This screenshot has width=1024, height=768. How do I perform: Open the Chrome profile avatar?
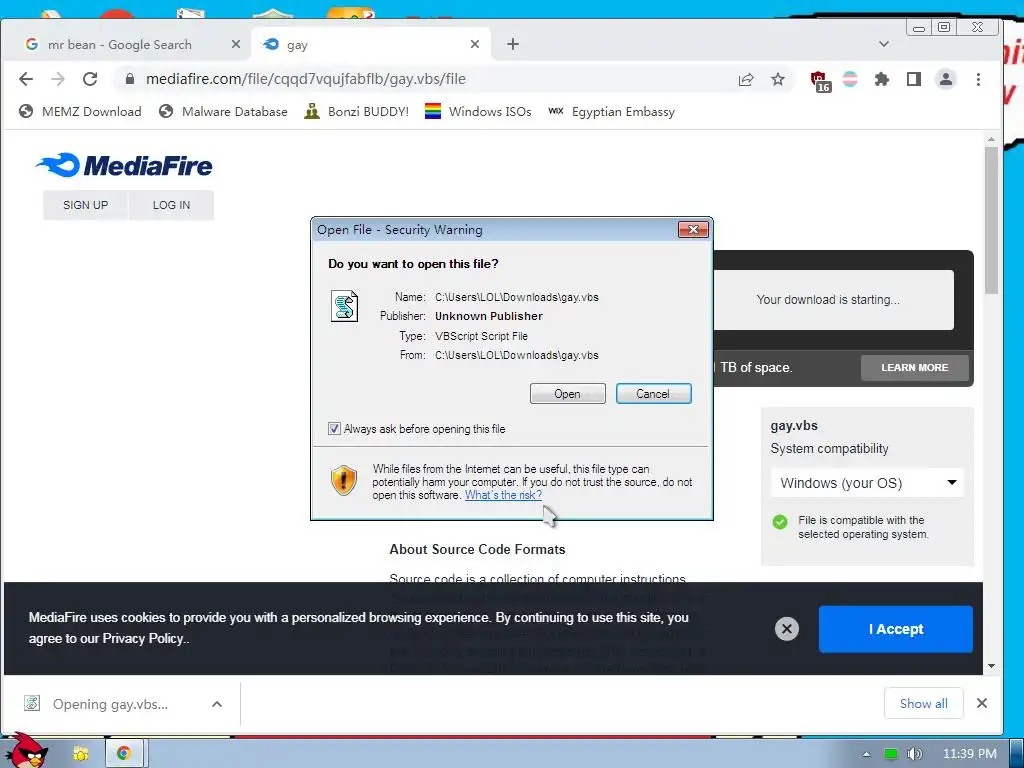tap(946, 80)
